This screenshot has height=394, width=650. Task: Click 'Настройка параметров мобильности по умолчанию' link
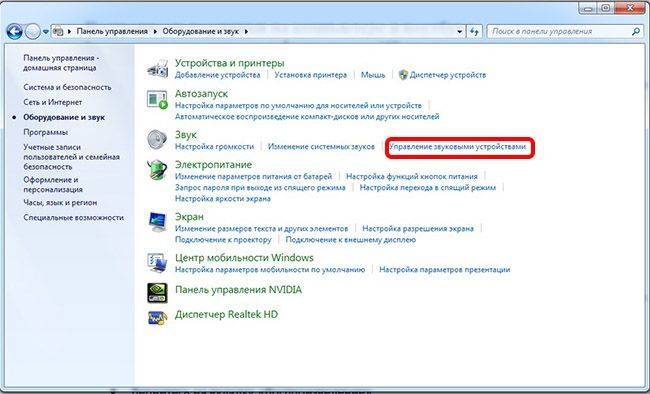click(x=270, y=270)
